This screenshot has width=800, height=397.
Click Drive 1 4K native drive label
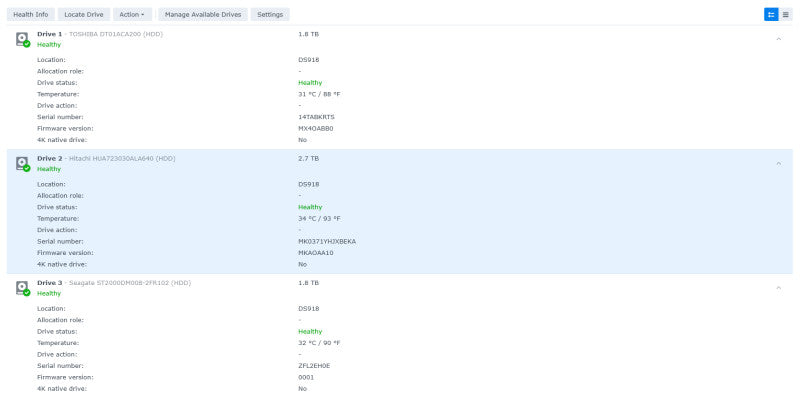click(62, 140)
